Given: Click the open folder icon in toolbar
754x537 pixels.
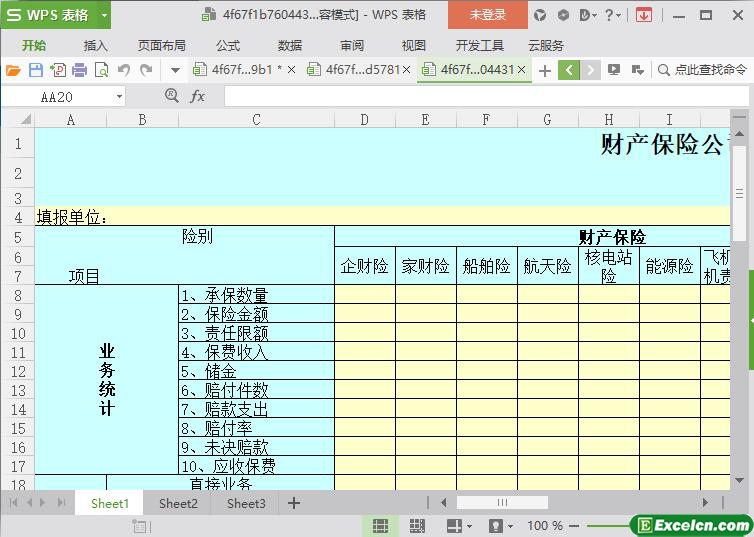Looking at the screenshot, I should coord(13,70).
